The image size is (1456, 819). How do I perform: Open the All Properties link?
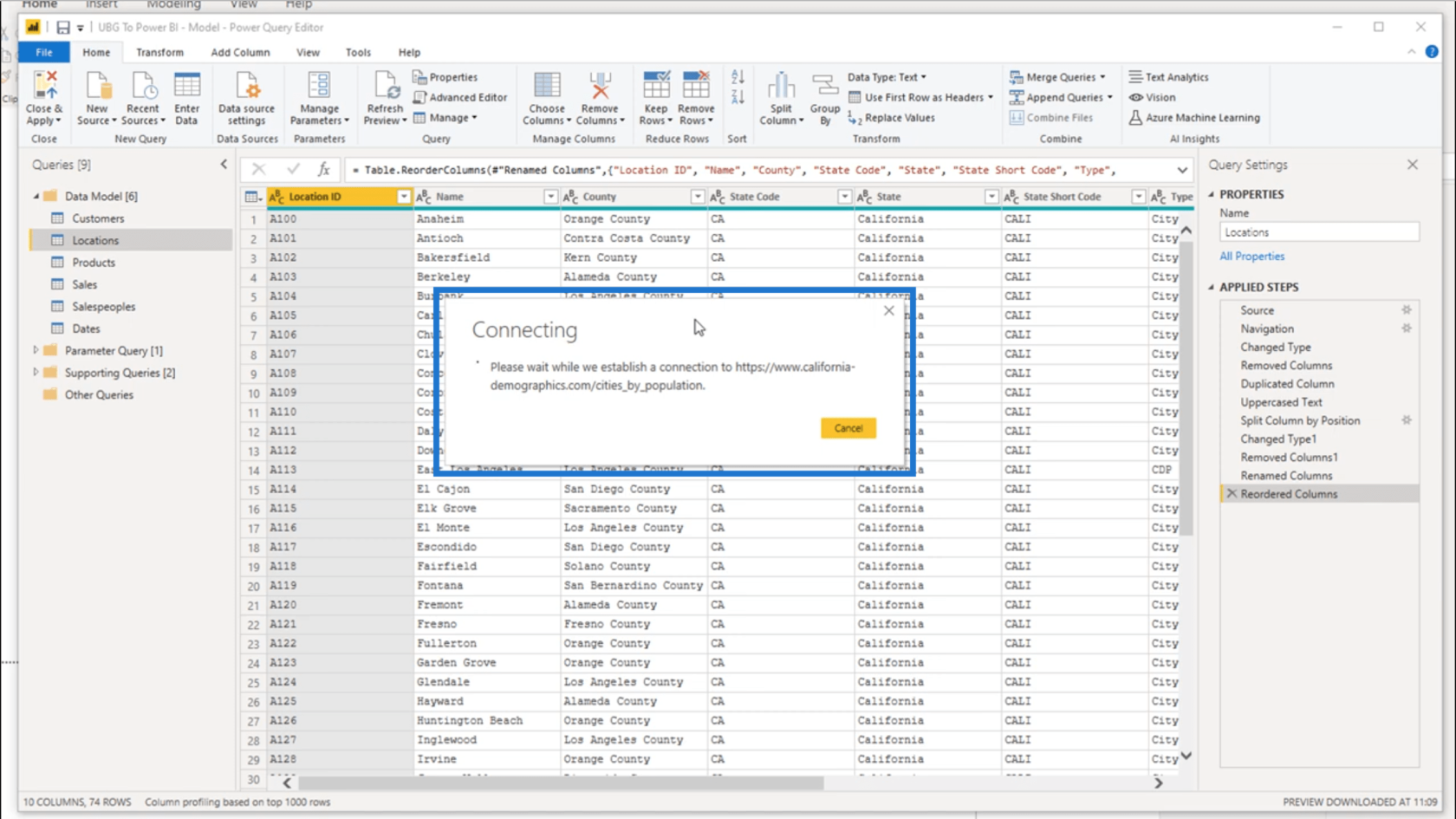(x=1251, y=257)
